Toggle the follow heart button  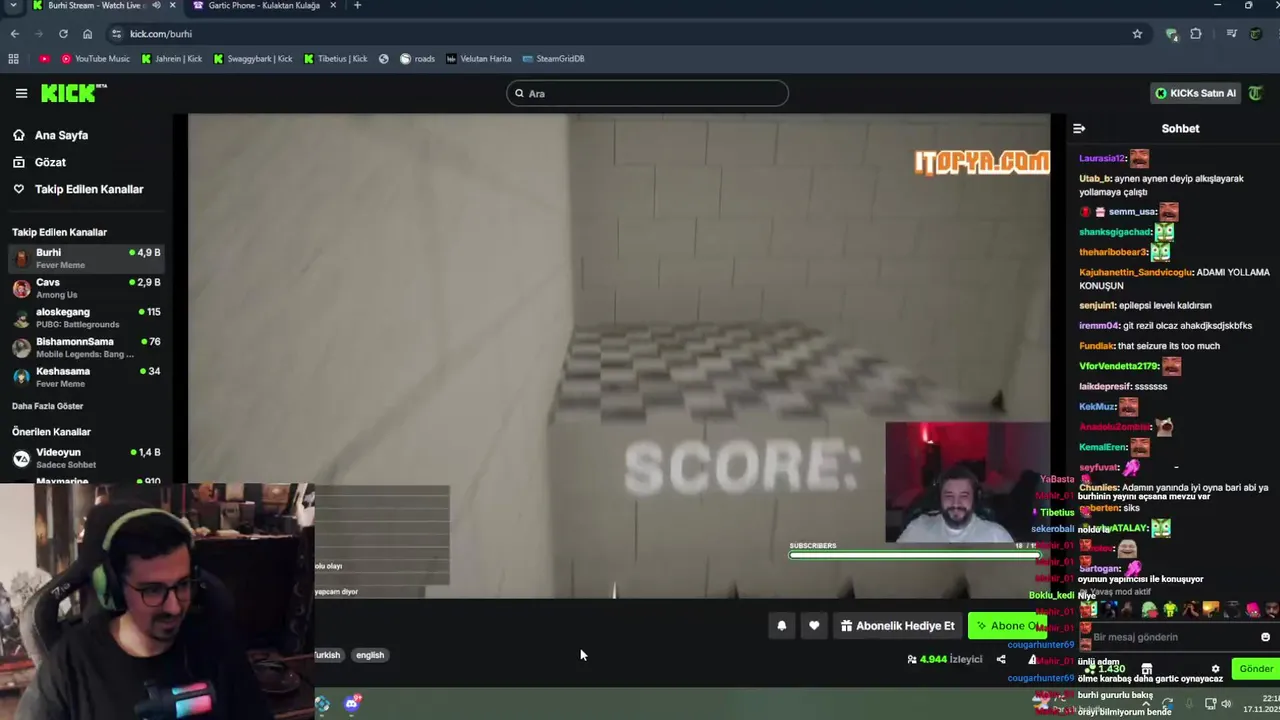click(814, 626)
